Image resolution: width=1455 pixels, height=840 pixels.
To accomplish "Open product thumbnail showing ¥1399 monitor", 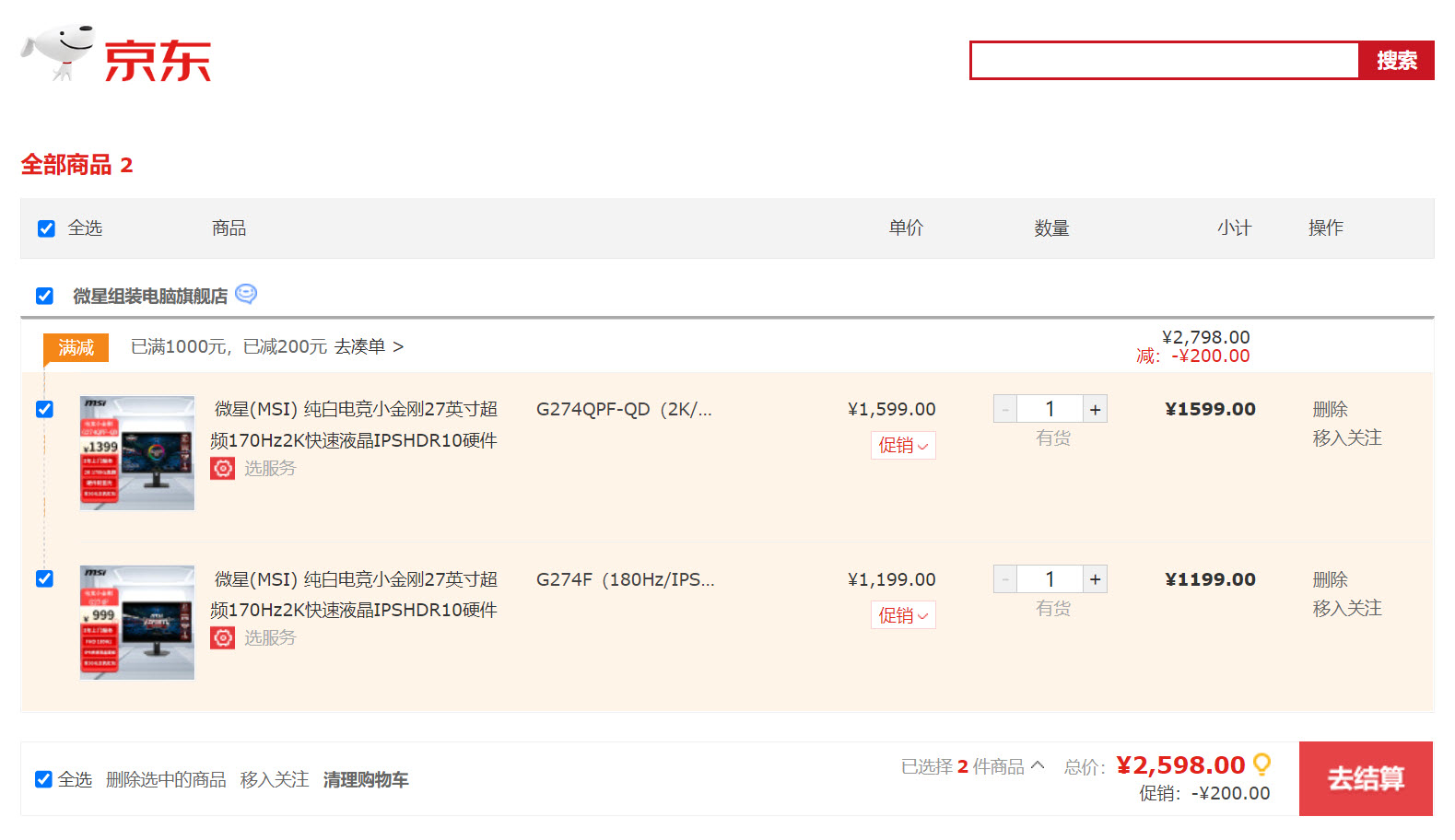I will tap(137, 453).
